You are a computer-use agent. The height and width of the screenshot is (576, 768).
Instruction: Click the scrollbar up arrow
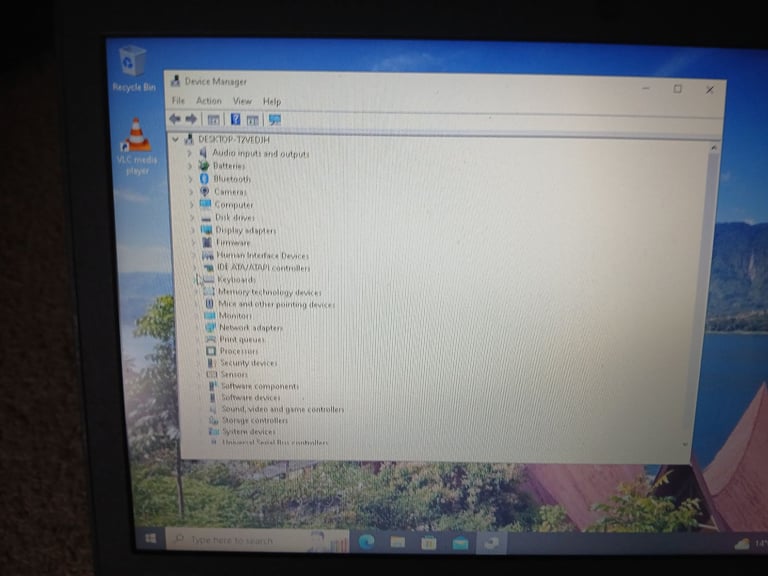point(714,147)
